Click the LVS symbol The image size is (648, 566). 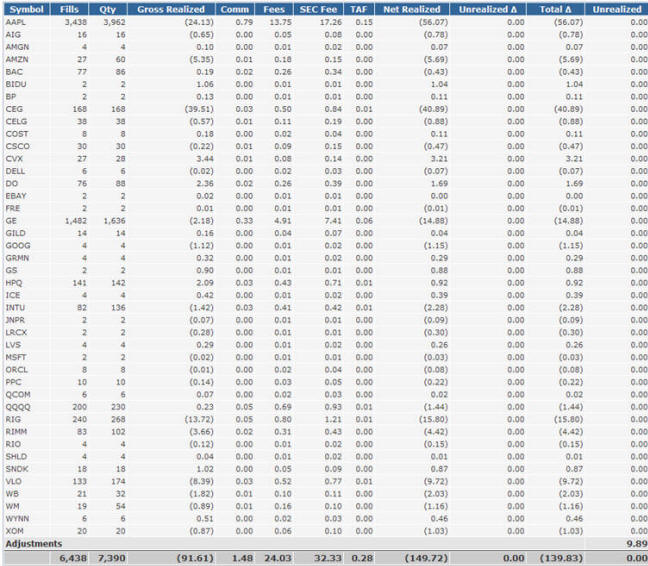[x=13, y=345]
